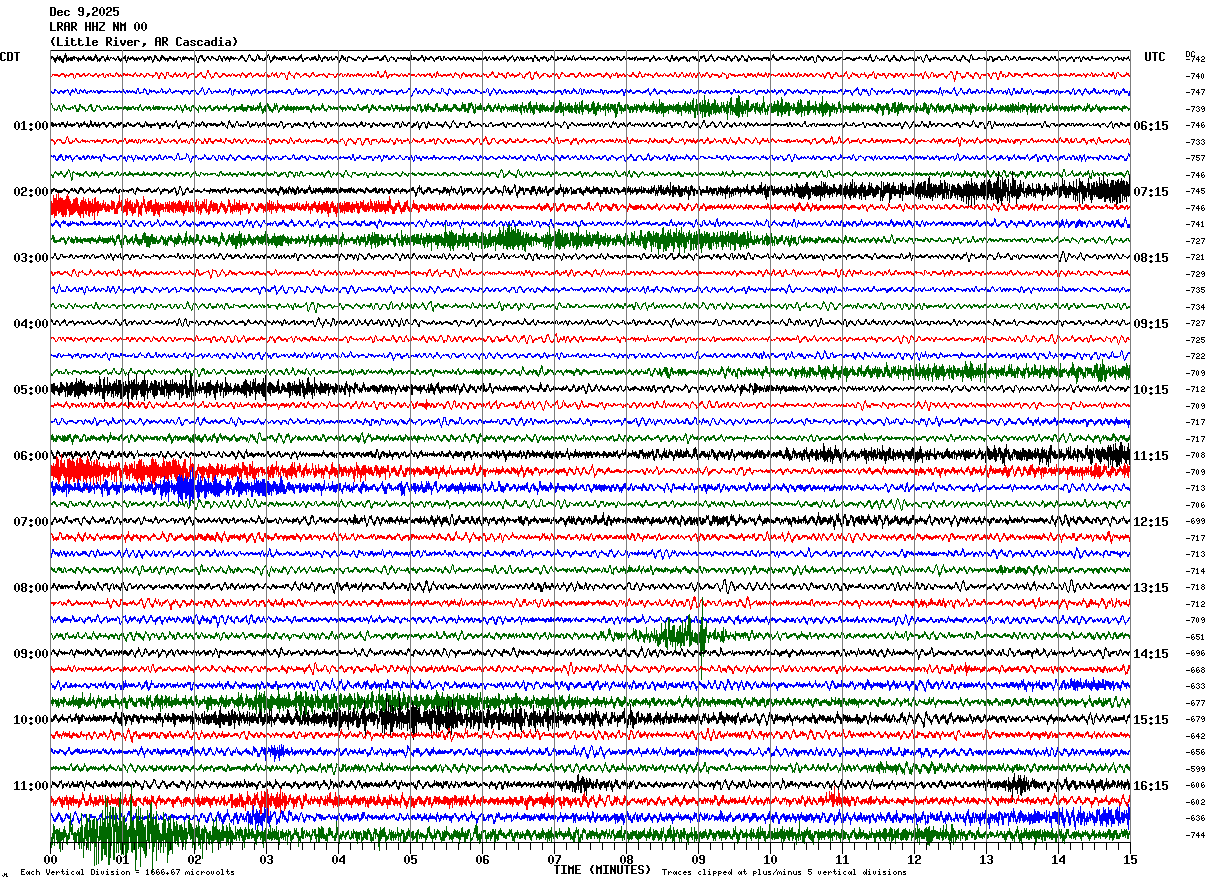Click the DC offset value "-741"
The width and height of the screenshot is (1210, 886).
coord(1195,224)
